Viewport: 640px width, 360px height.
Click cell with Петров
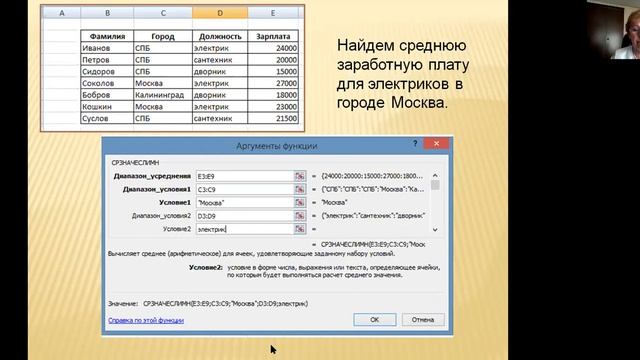coord(107,60)
